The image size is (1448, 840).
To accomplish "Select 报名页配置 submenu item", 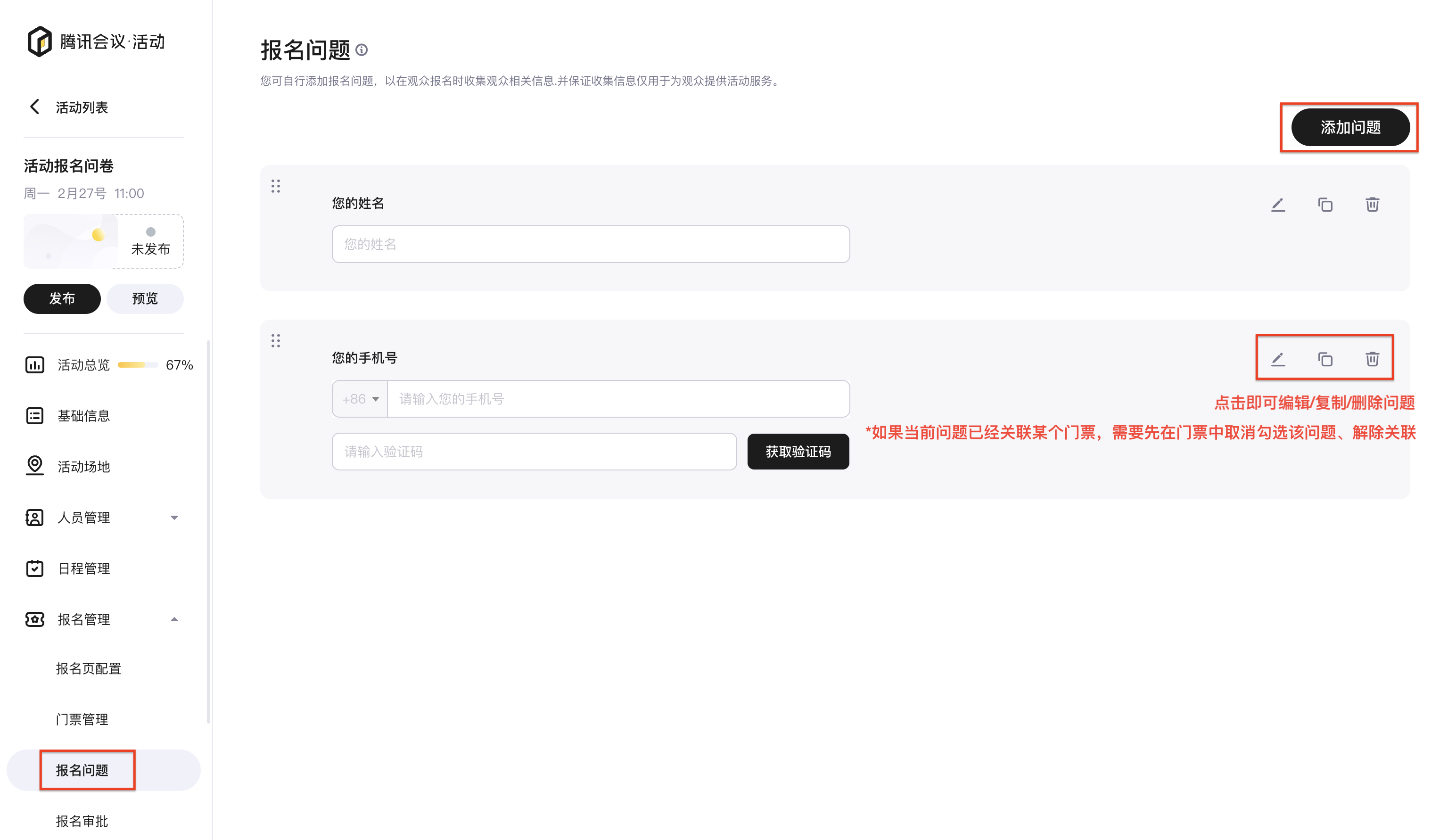I will (89, 668).
